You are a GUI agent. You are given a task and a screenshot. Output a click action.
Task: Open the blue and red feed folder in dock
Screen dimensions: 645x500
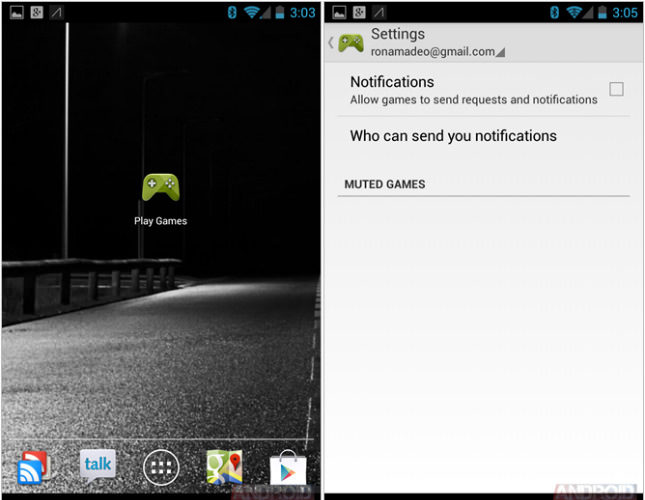31,467
